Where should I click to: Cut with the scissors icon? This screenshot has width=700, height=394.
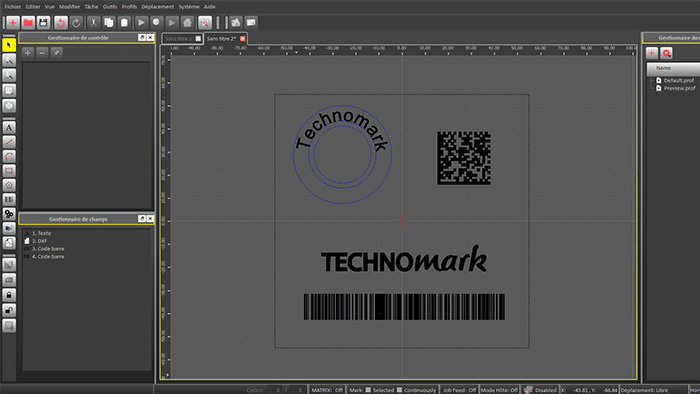(x=93, y=22)
